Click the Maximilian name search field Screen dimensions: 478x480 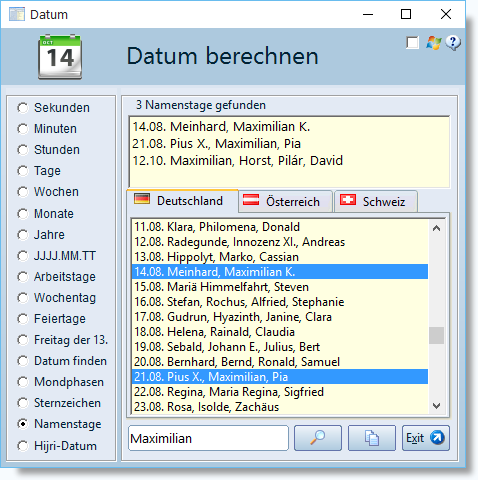[208, 438]
